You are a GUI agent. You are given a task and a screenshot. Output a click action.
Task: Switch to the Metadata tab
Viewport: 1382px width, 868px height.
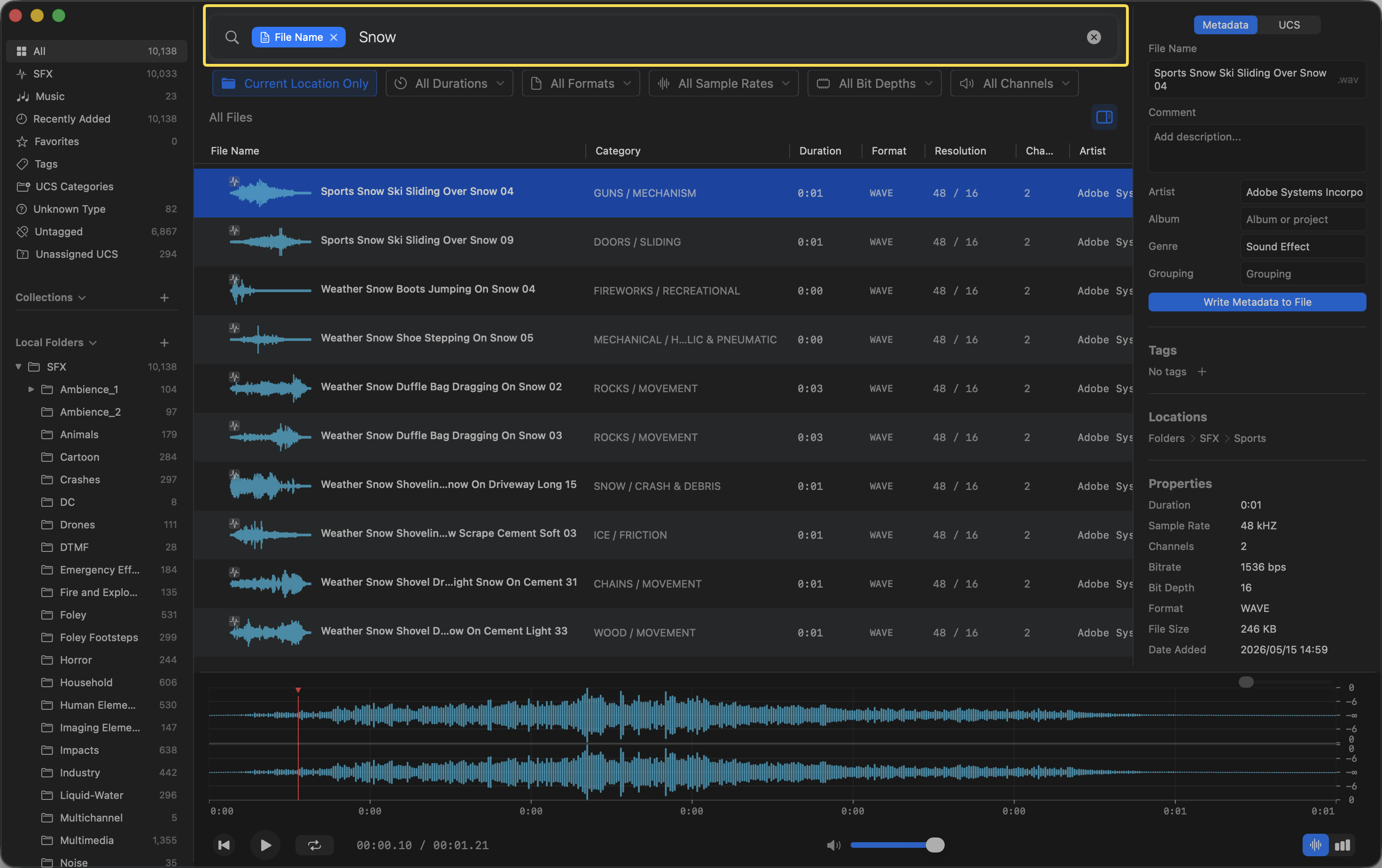(x=1225, y=25)
